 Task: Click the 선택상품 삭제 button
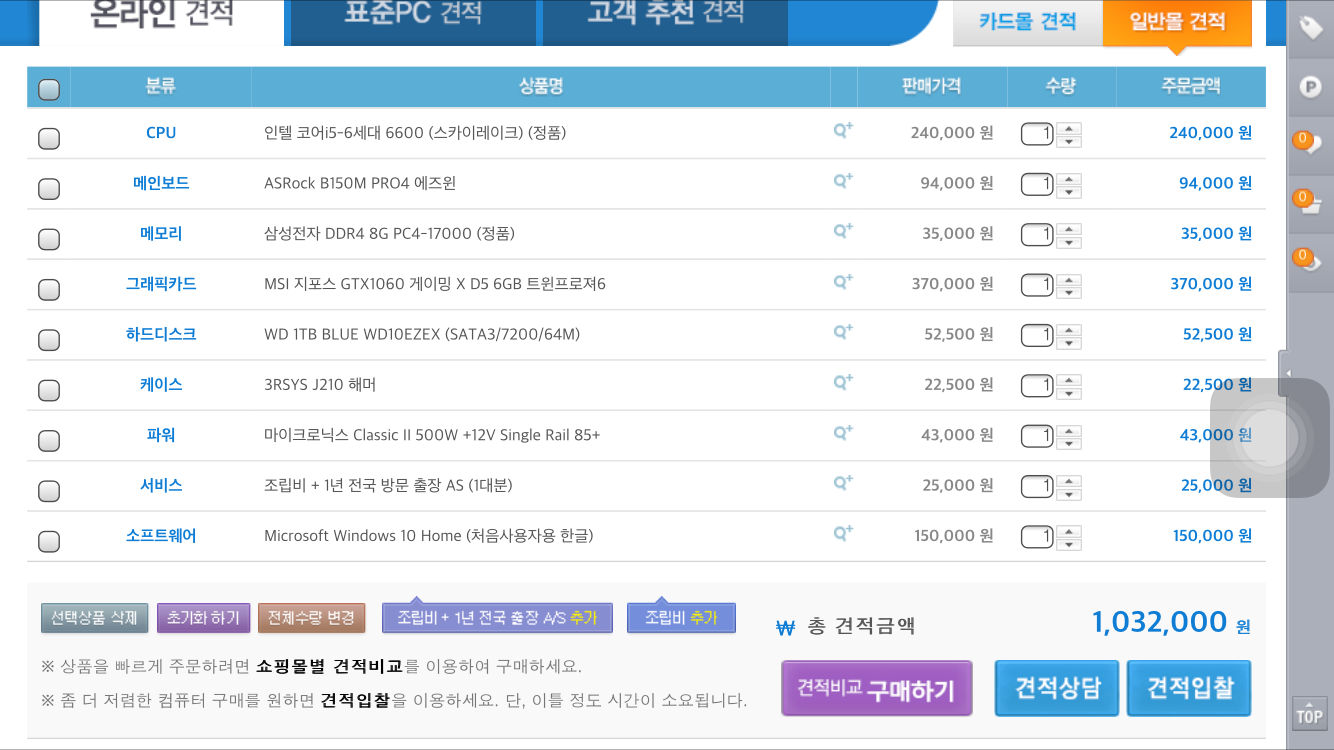click(x=95, y=618)
